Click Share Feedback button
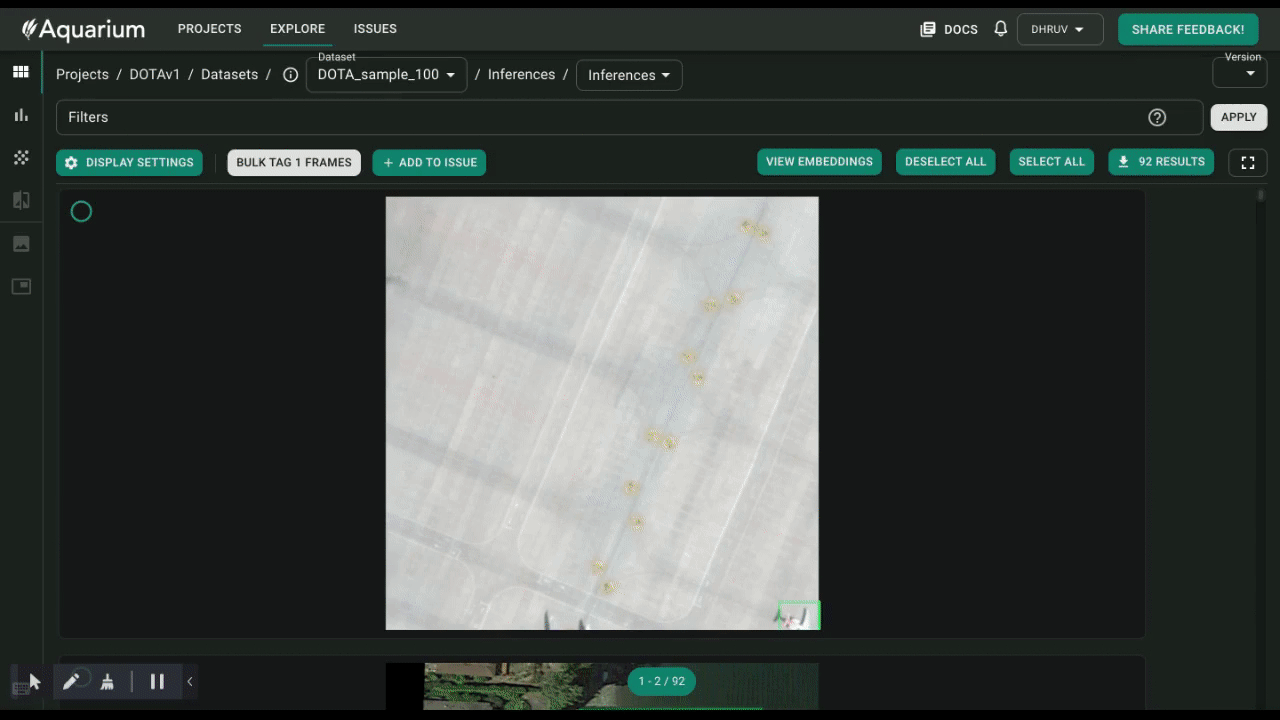Image resolution: width=1280 pixels, height=720 pixels. pyautogui.click(x=1187, y=29)
